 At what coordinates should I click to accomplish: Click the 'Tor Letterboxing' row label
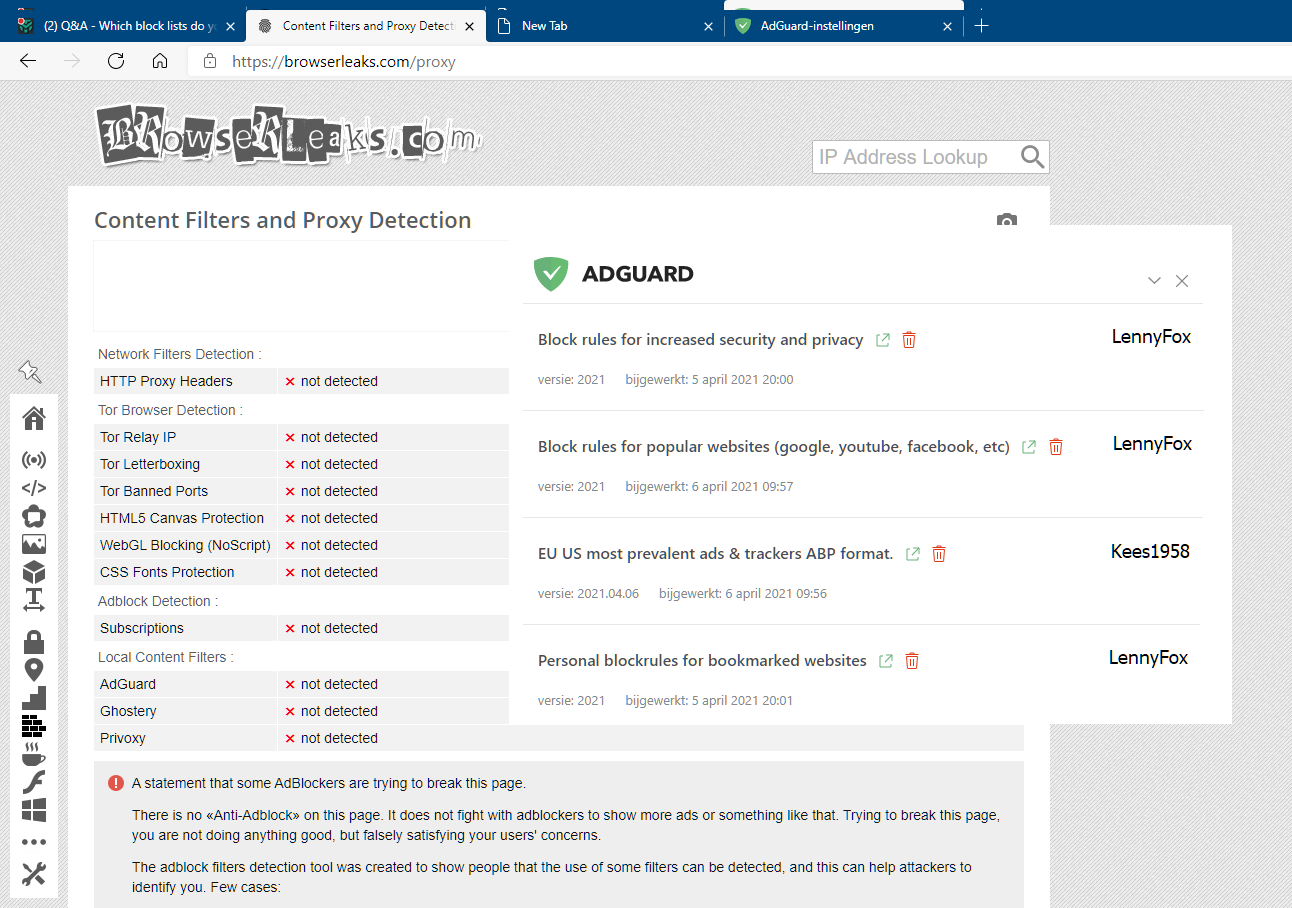(150, 464)
